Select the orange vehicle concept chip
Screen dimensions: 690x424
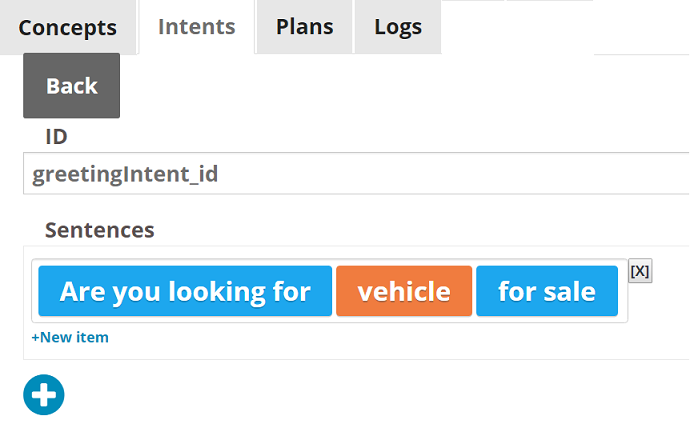(x=404, y=291)
